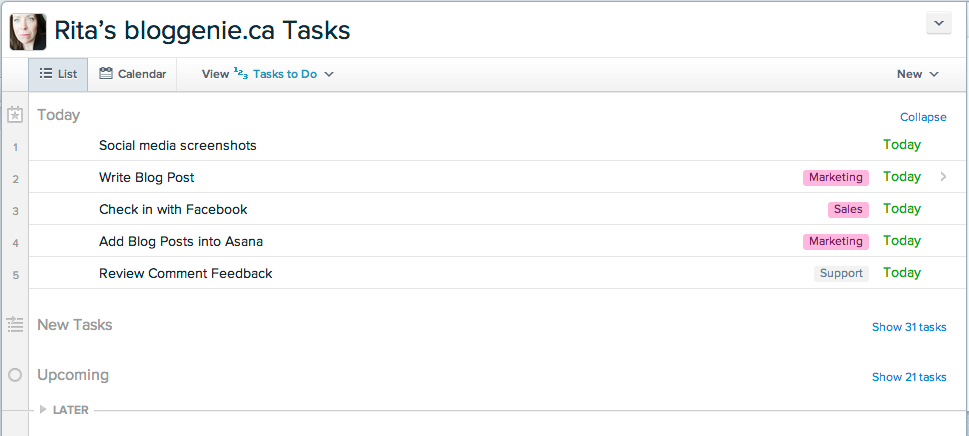
Task: Collapse the Today section
Action: point(923,117)
